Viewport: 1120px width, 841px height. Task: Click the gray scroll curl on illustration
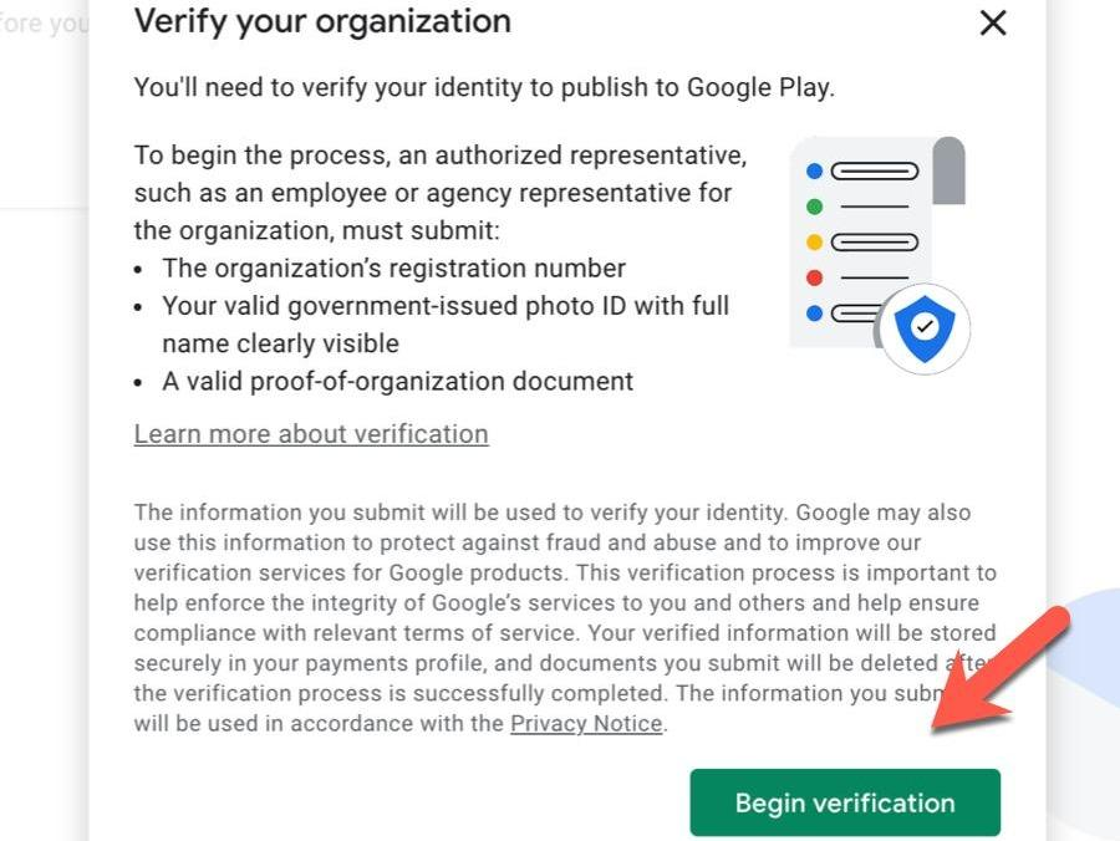point(949,170)
